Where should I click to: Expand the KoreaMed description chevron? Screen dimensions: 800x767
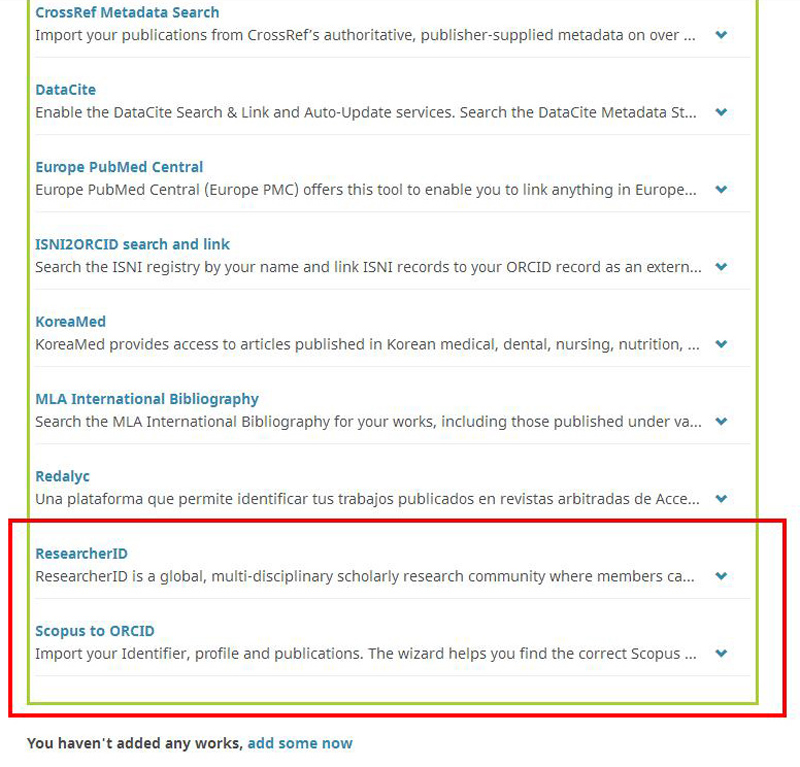[x=721, y=344]
